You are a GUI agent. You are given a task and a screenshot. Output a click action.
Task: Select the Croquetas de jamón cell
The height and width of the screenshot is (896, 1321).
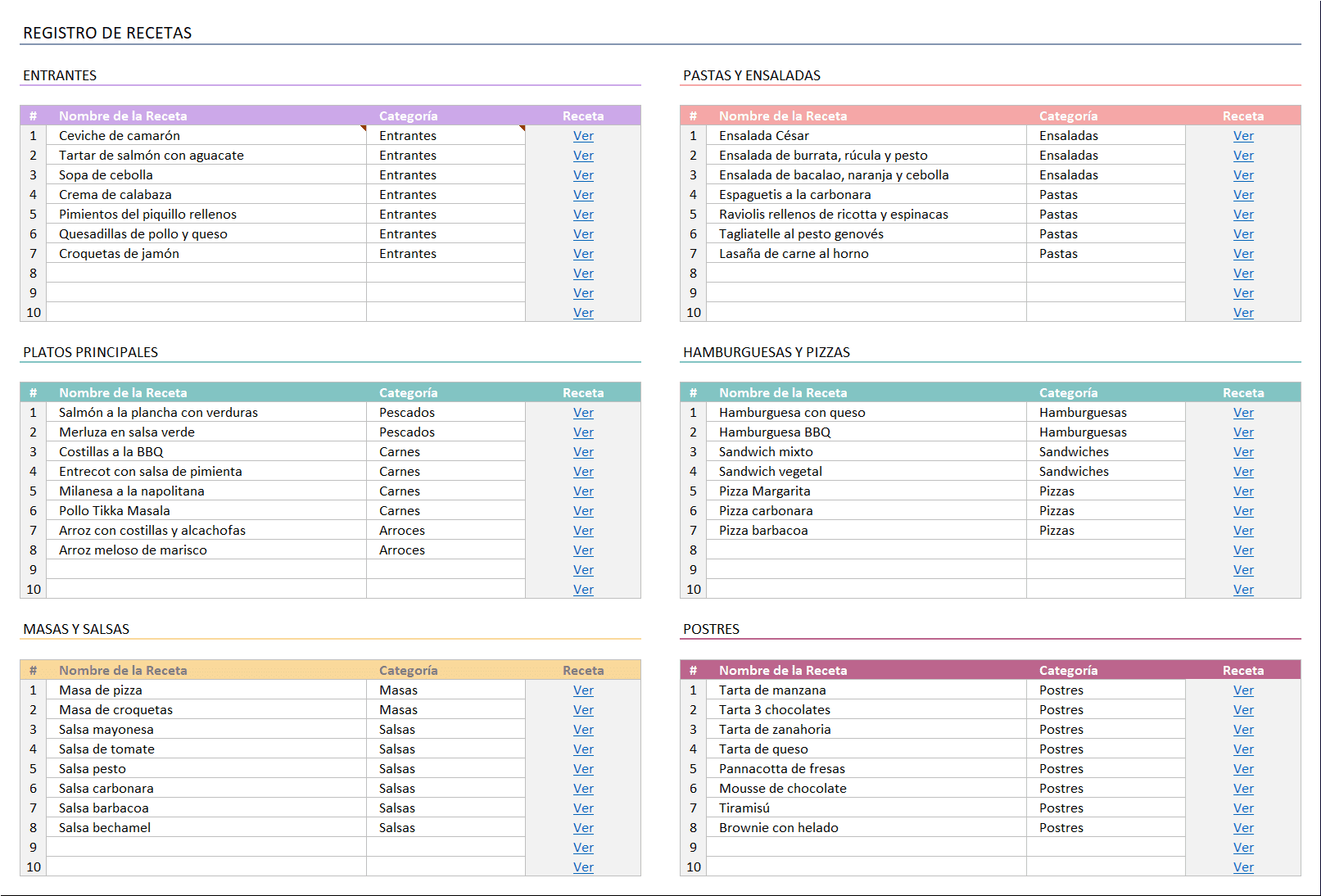(x=206, y=254)
